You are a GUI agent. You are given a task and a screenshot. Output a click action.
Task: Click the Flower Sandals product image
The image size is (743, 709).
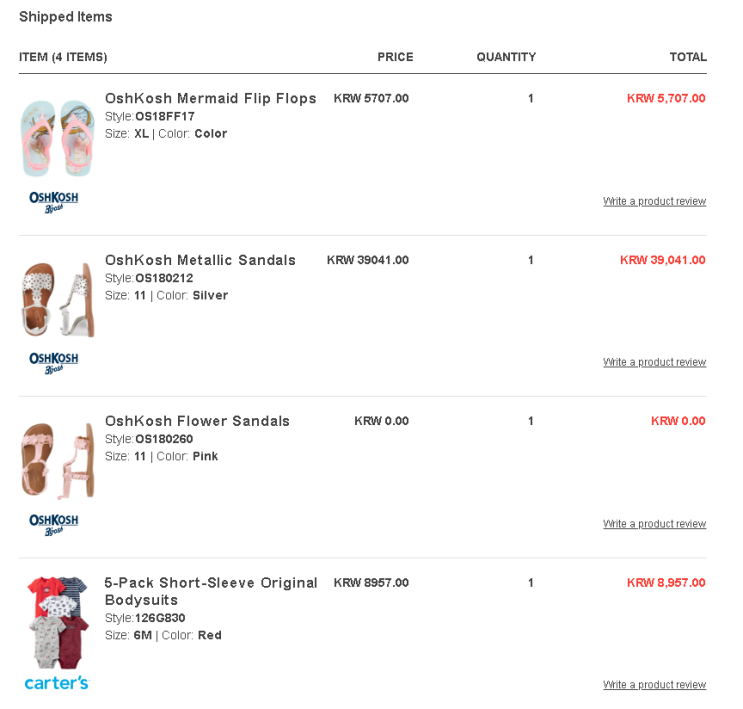click(58, 461)
